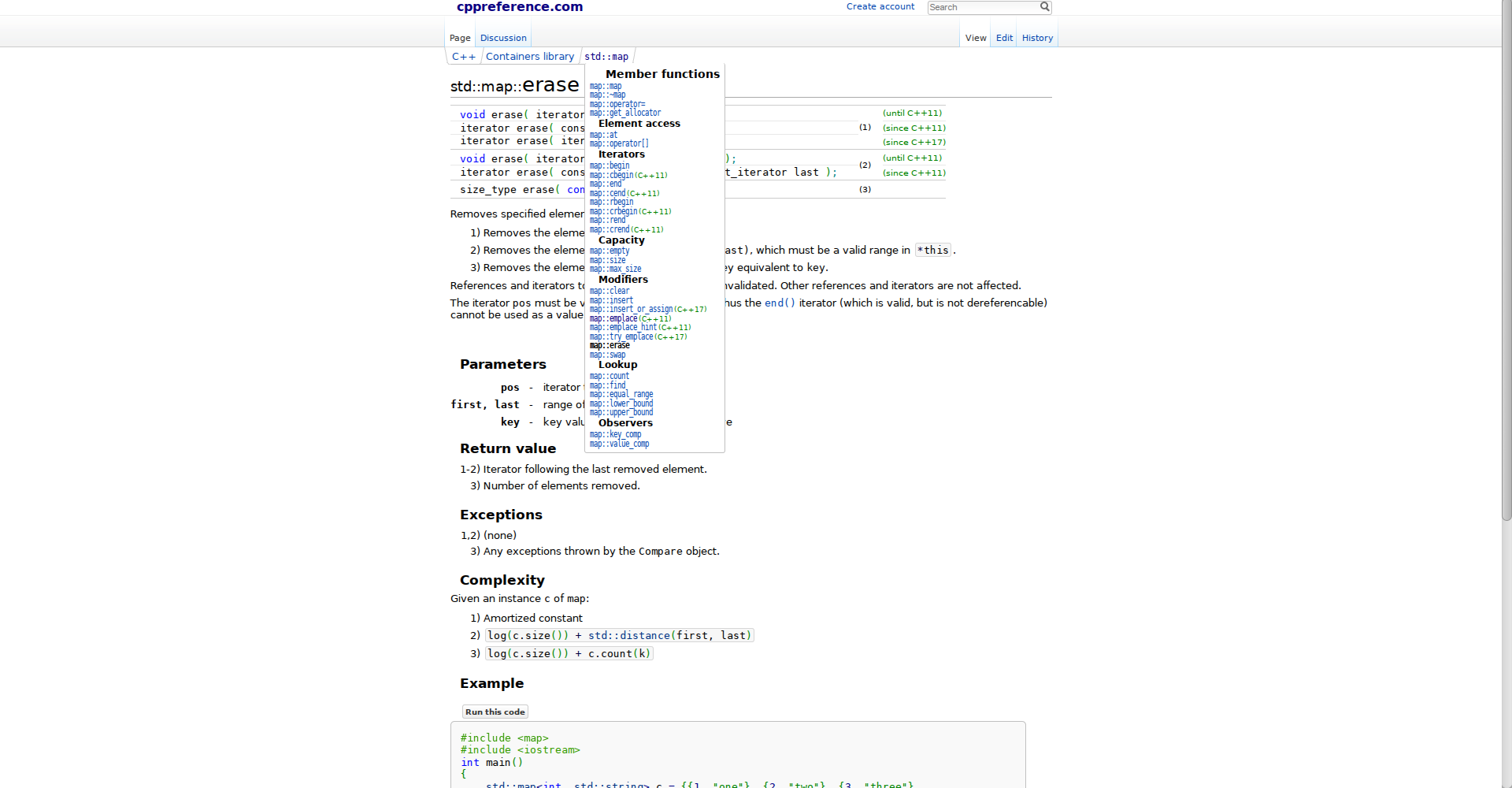1512x788 pixels.
Task: Open map::begin menu entry
Action: point(610,165)
